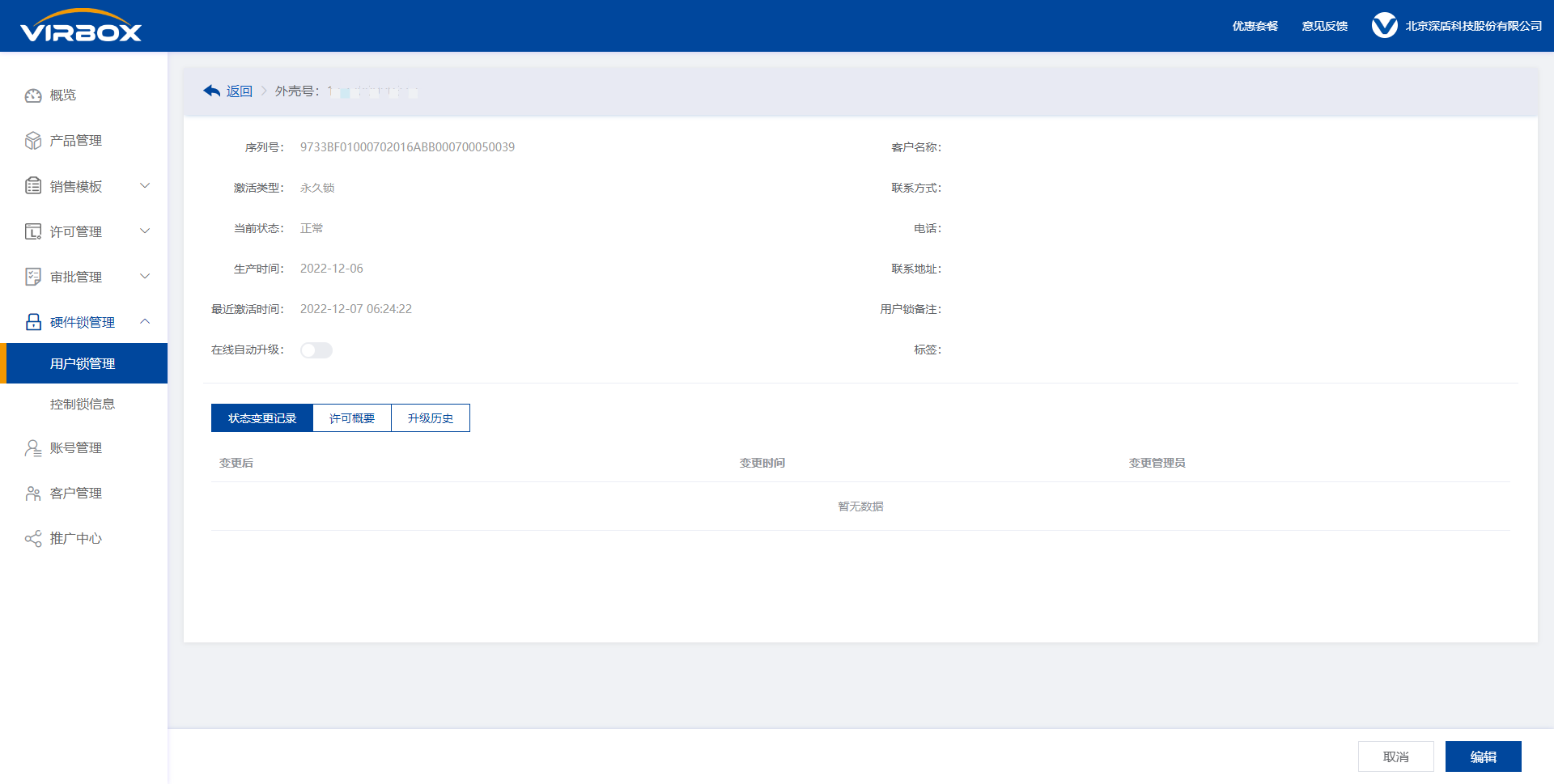1554x784 pixels.
Task: Click the 外壳号 breadcrumb text
Action: [298, 91]
